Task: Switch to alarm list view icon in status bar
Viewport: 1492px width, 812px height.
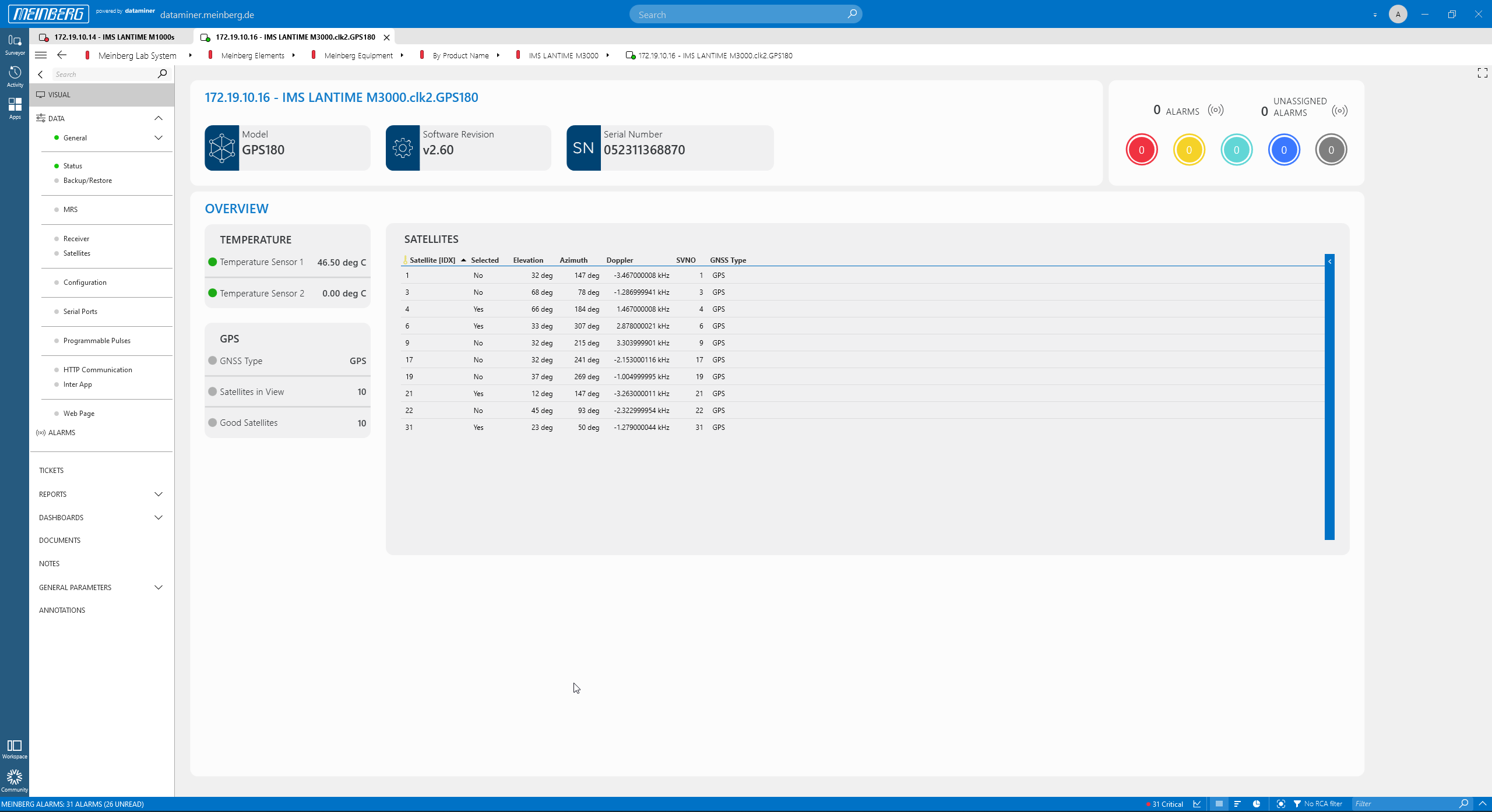Action: [x=1219, y=804]
